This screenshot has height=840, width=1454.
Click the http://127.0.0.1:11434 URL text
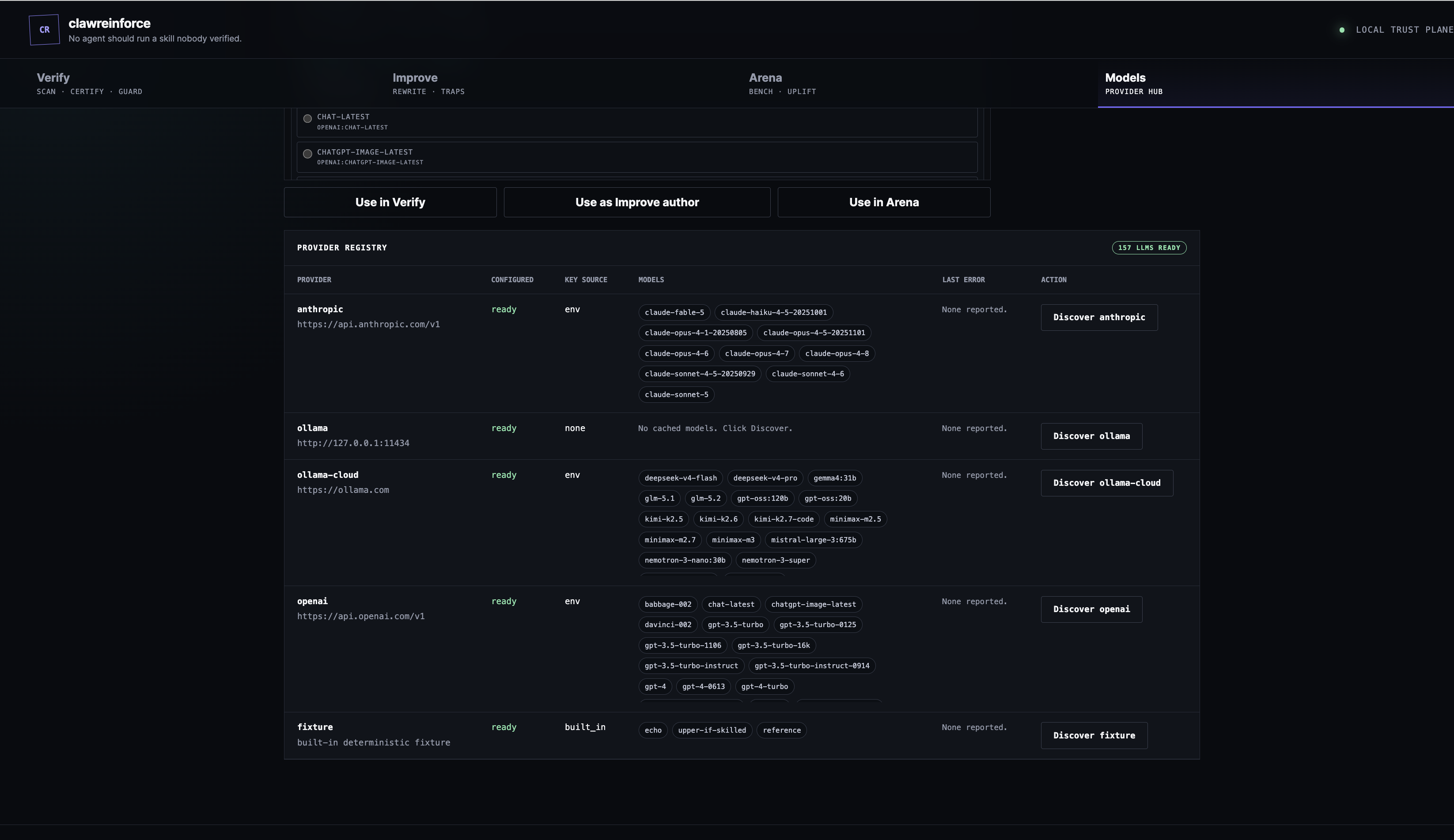353,444
